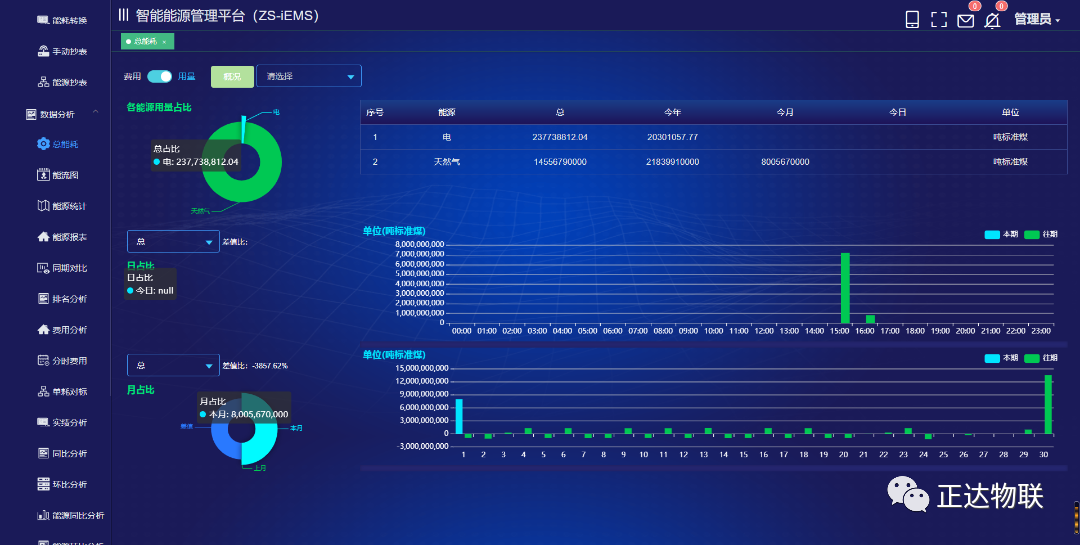Click the 能源统计 map icon
Screen dimensions: 1080x545
tap(43, 206)
